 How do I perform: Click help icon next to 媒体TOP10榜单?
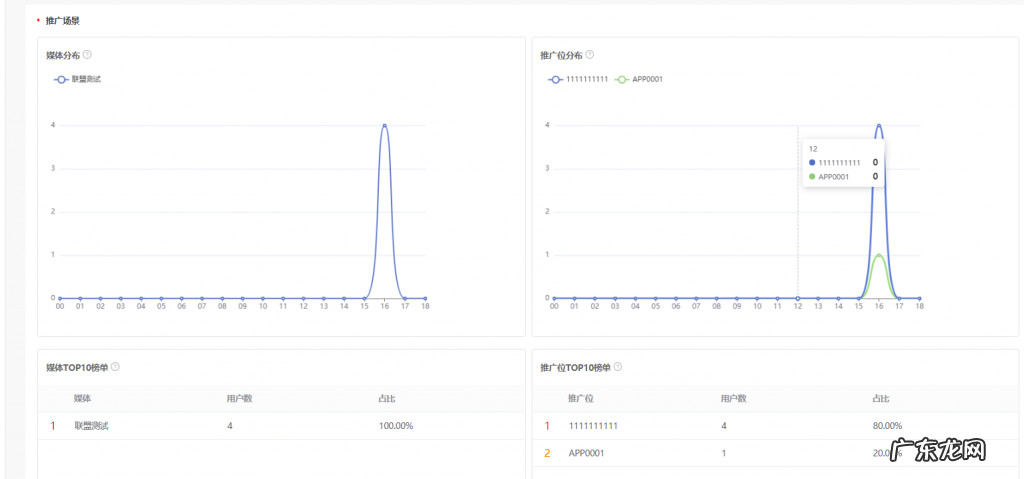point(115,367)
